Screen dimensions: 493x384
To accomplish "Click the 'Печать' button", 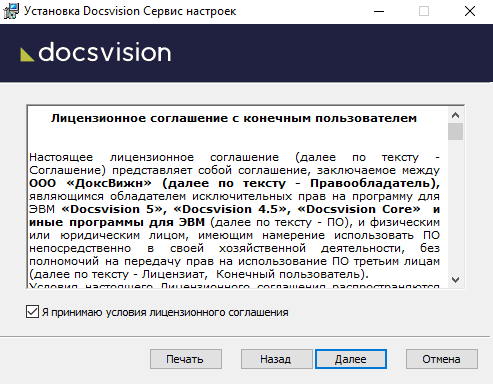I will pyautogui.click(x=186, y=359).
